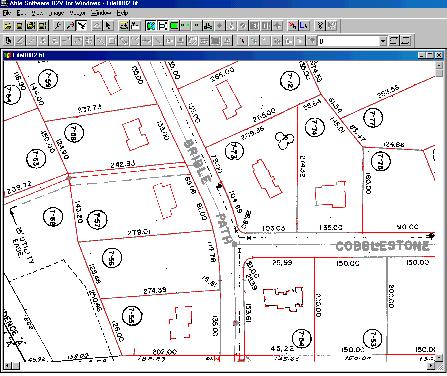Select the black arrow pointer tool
The height and width of the screenshot is (376, 447).
click(108, 26)
